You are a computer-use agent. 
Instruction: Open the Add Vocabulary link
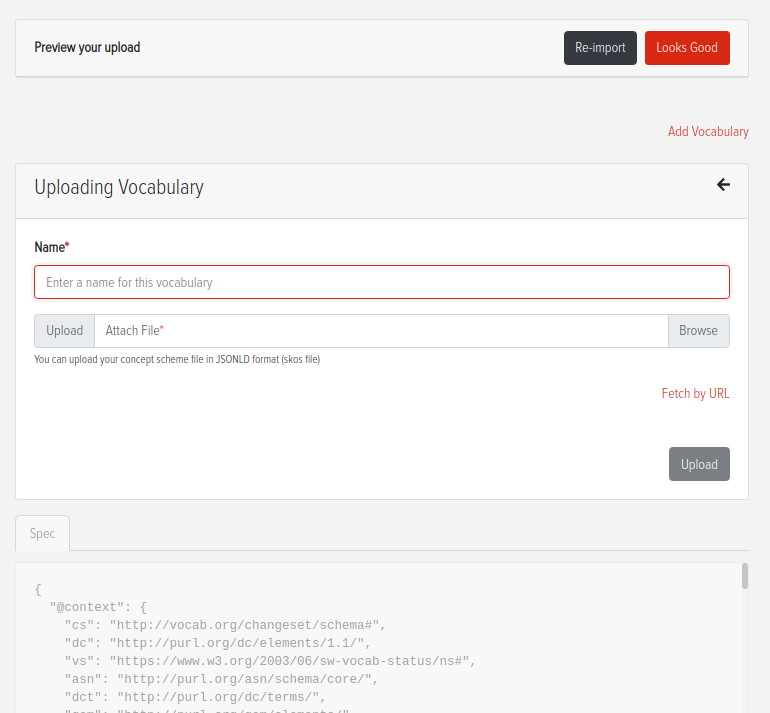[x=708, y=132]
